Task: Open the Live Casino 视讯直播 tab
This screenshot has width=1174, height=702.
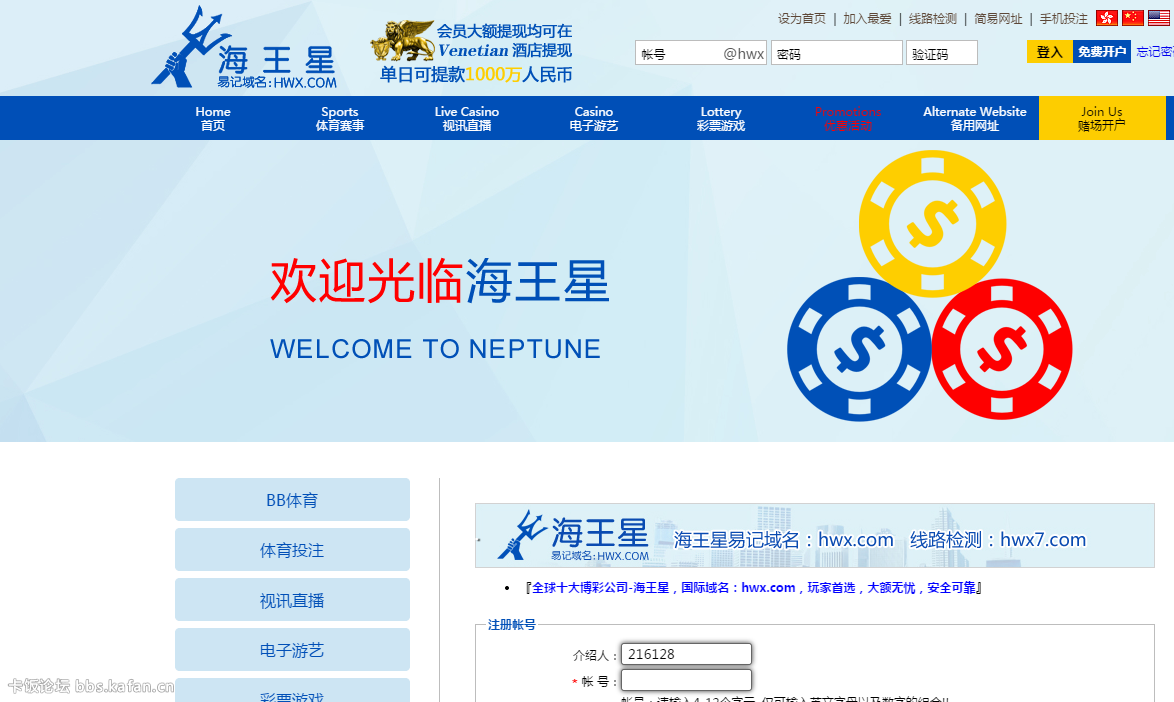Action: click(466, 118)
